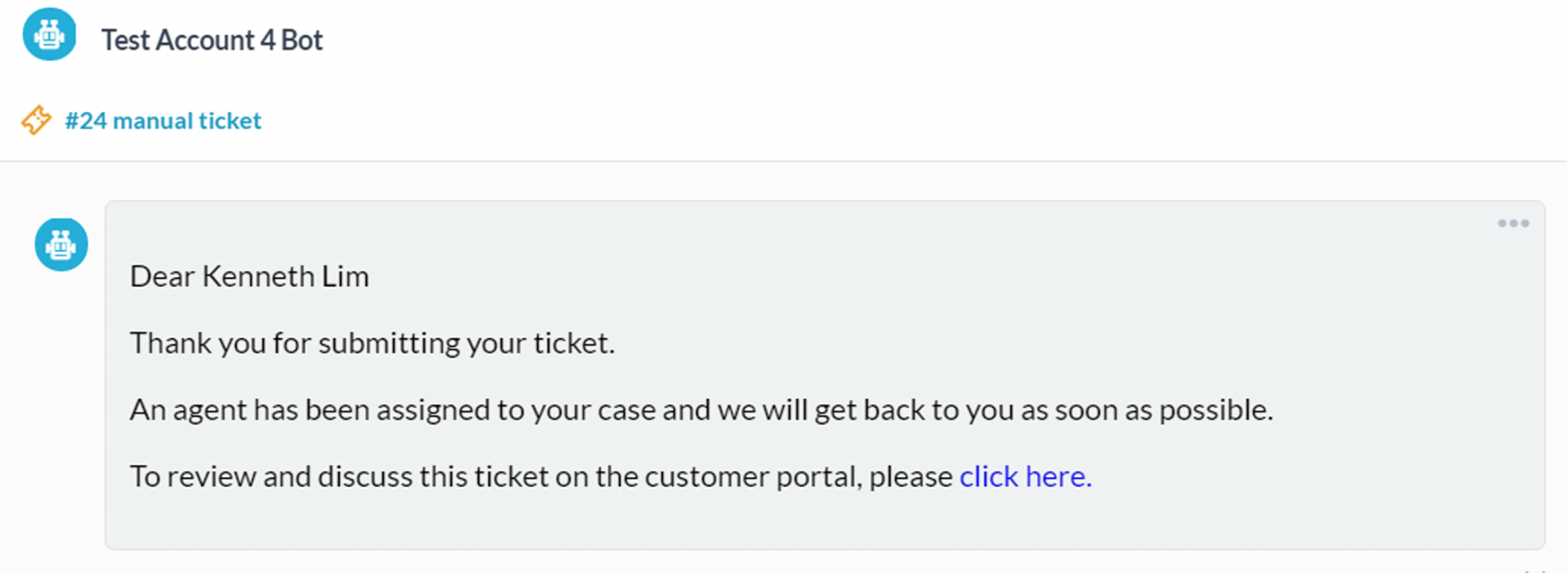
Task: Click the bot avatar beside the header title
Action: pyautogui.click(x=49, y=35)
